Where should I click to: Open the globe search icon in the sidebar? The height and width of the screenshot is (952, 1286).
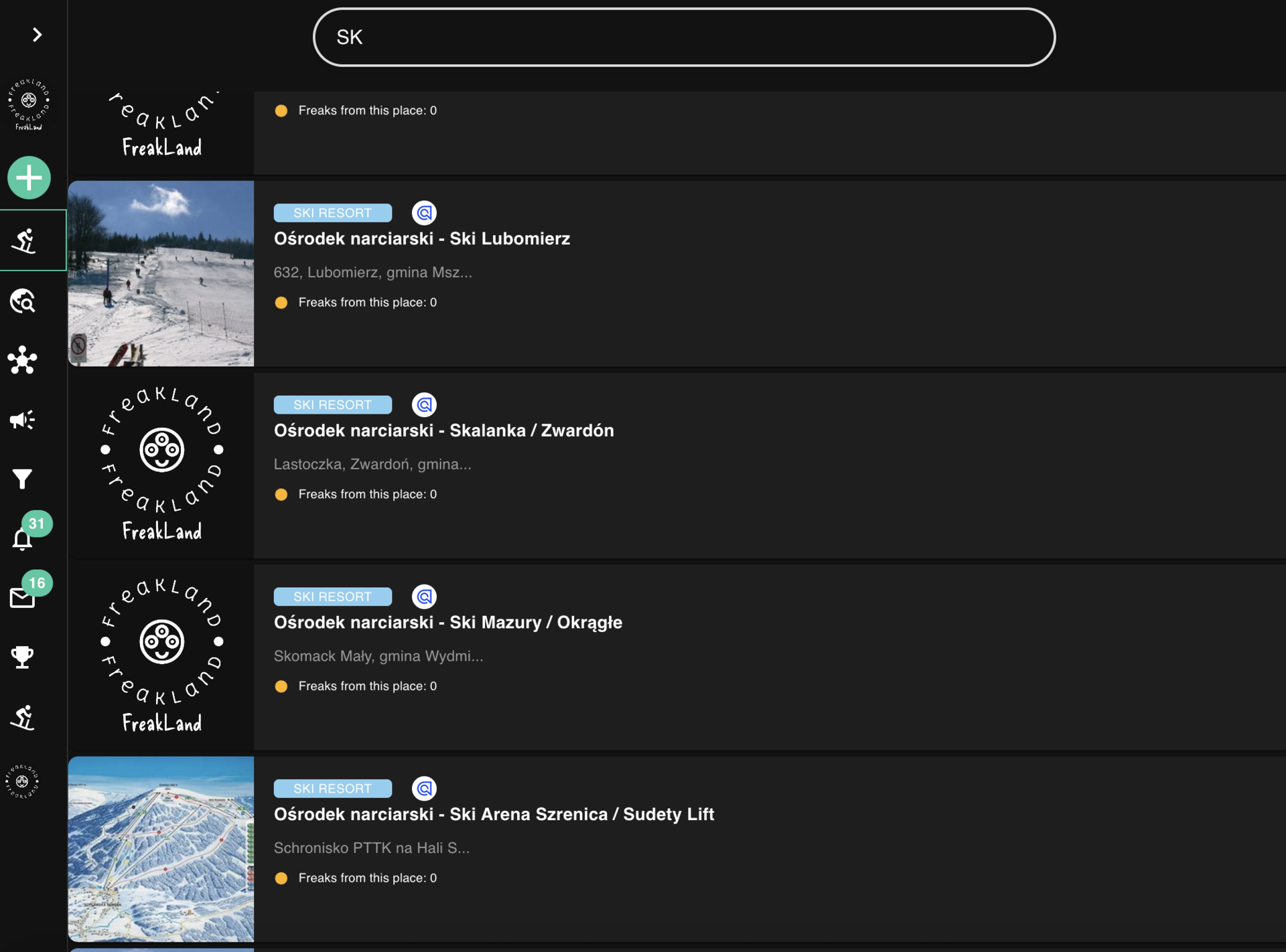(23, 301)
